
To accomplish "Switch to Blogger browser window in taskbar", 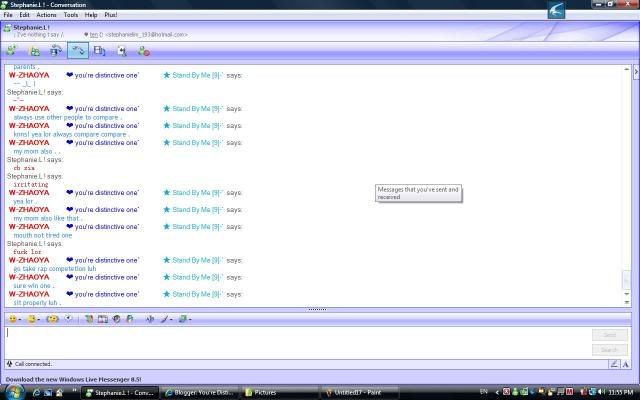I will (198, 393).
